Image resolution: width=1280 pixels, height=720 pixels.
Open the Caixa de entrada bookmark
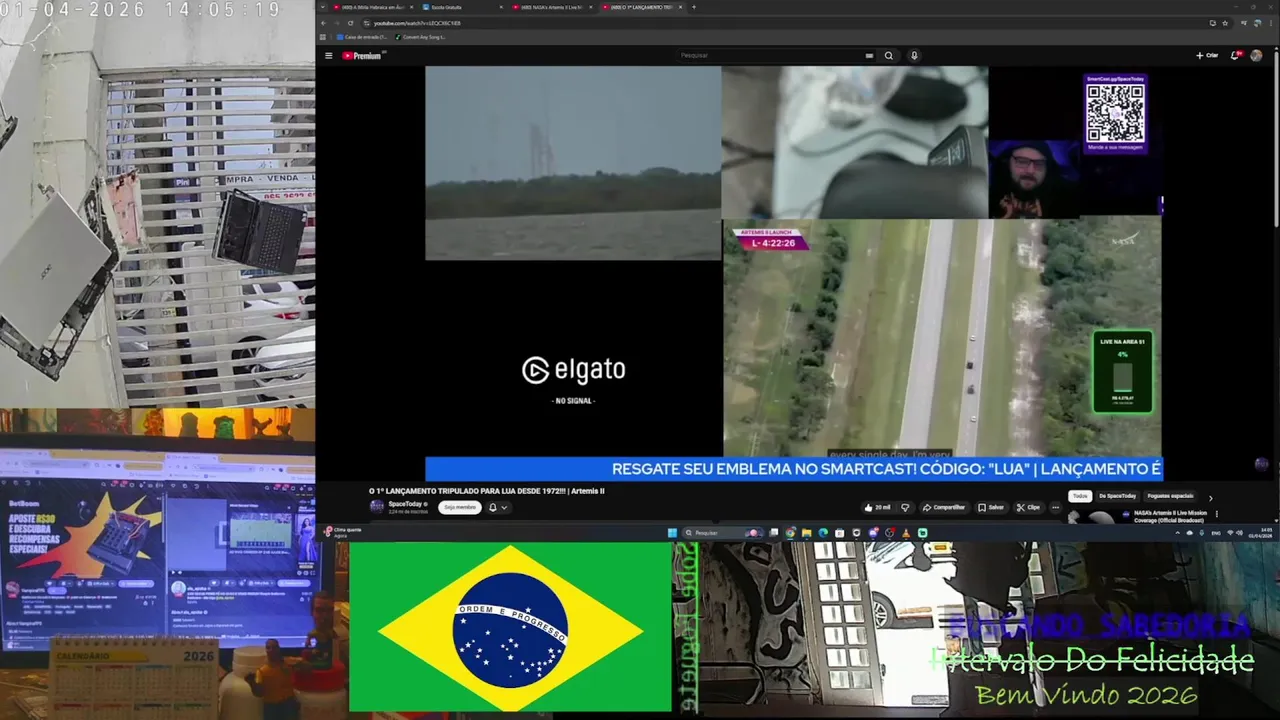363,37
